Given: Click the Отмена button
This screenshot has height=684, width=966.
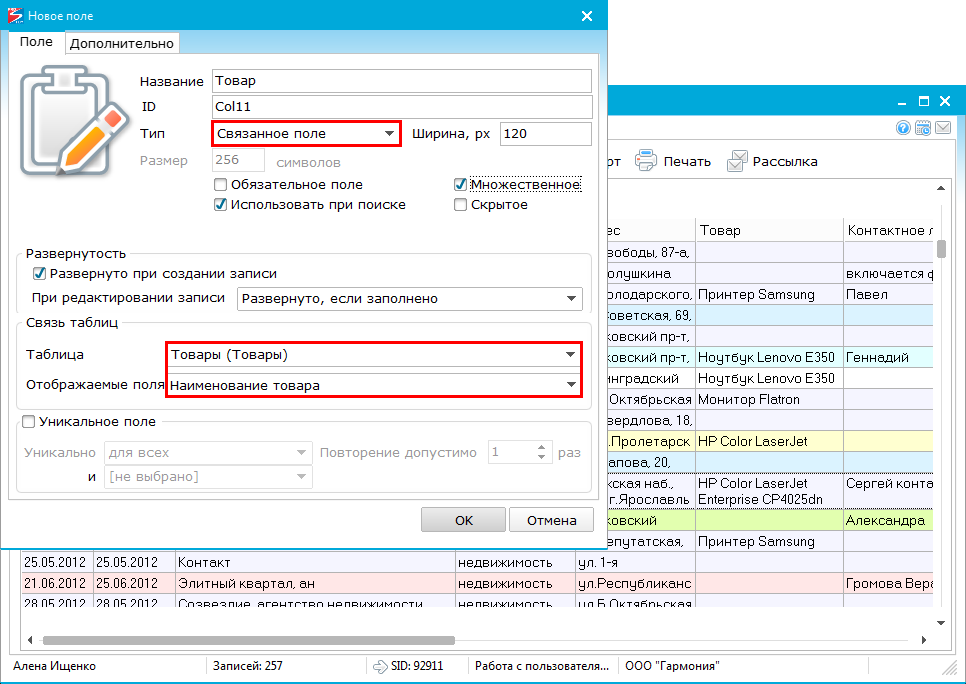Looking at the screenshot, I should pyautogui.click(x=551, y=520).
